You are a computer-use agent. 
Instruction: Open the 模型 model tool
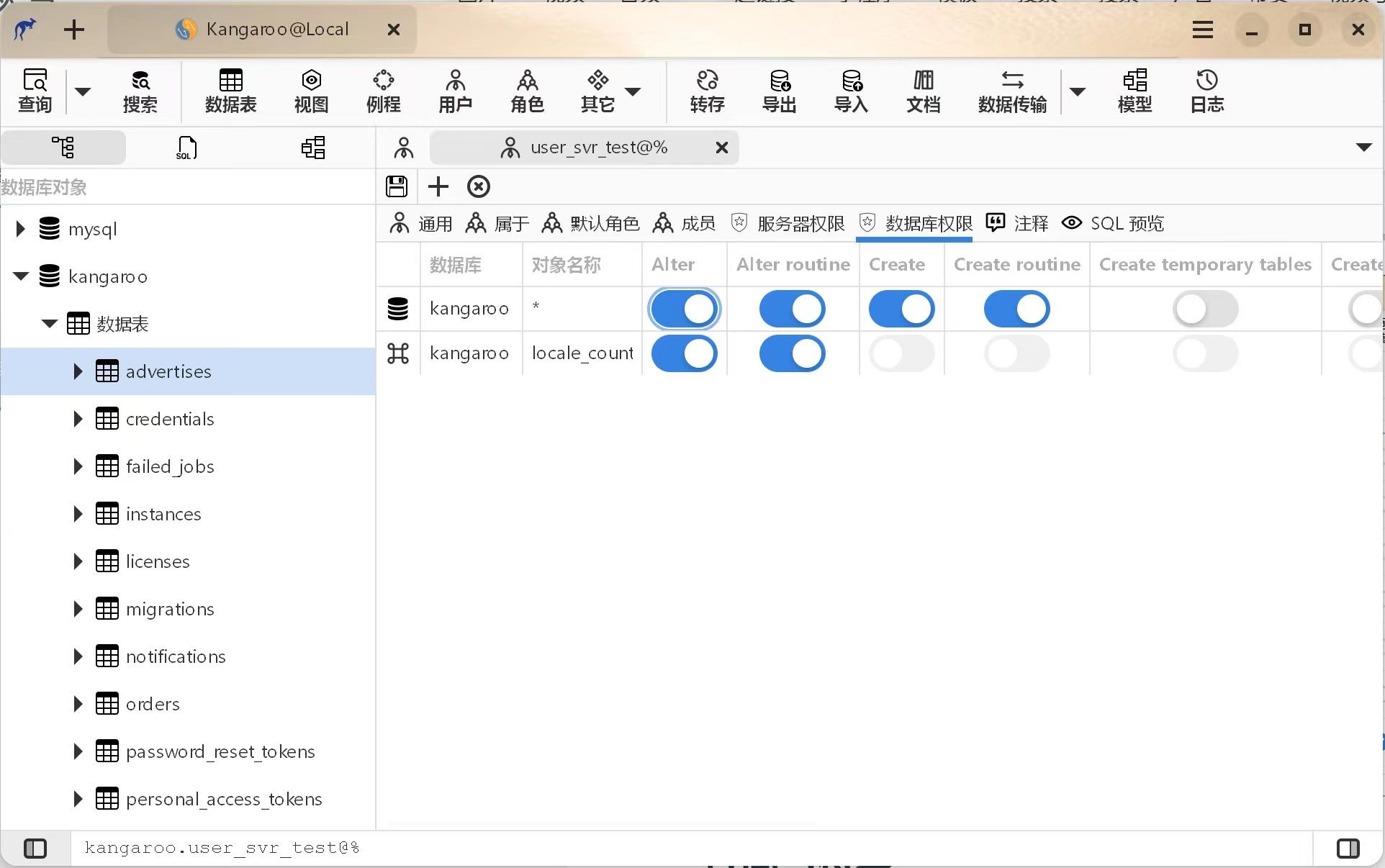point(1134,91)
